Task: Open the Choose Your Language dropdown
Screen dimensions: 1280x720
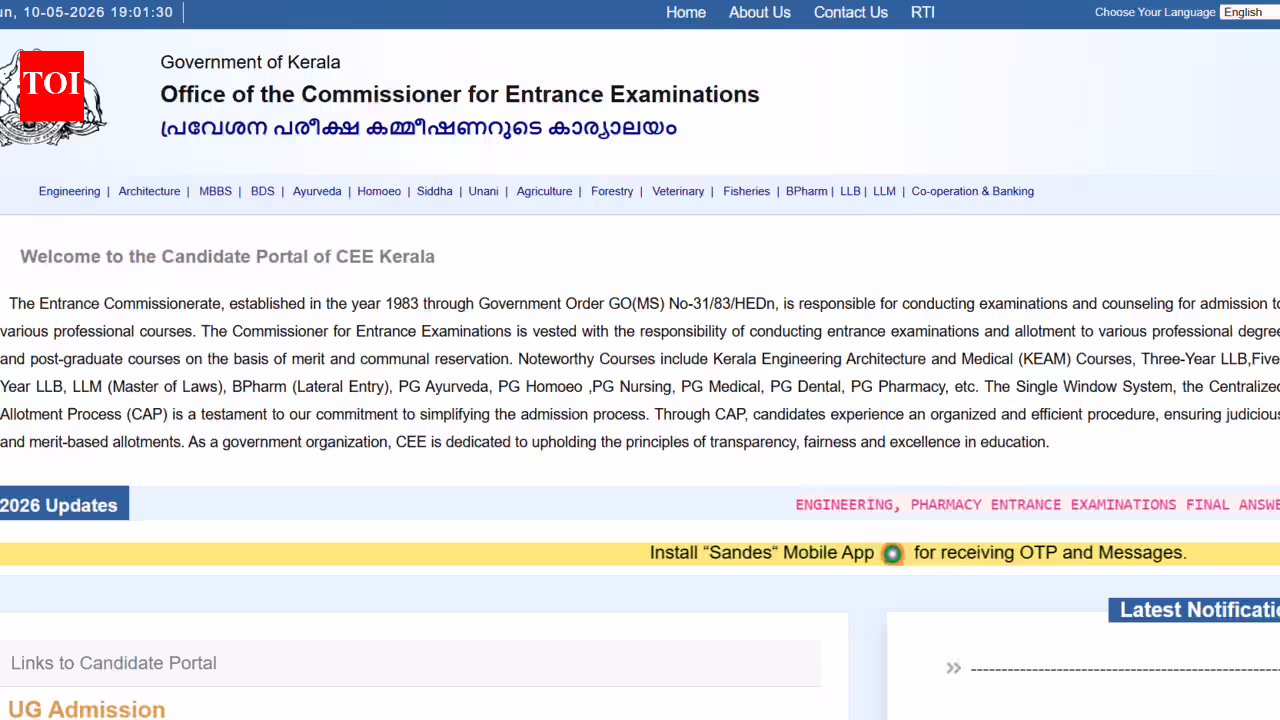Action: pyautogui.click(x=1250, y=12)
